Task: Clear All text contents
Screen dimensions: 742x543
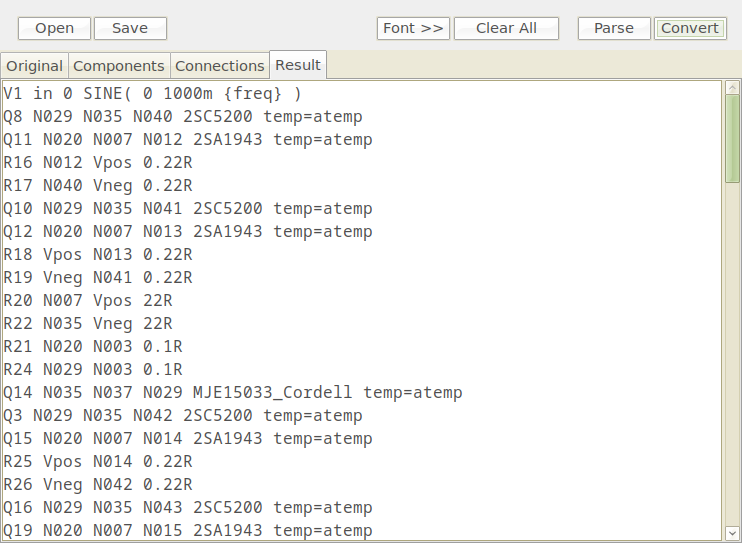Action: pos(506,28)
